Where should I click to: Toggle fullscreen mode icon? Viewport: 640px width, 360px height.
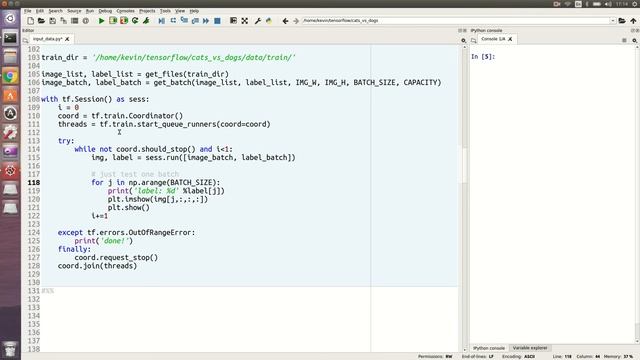244,20
